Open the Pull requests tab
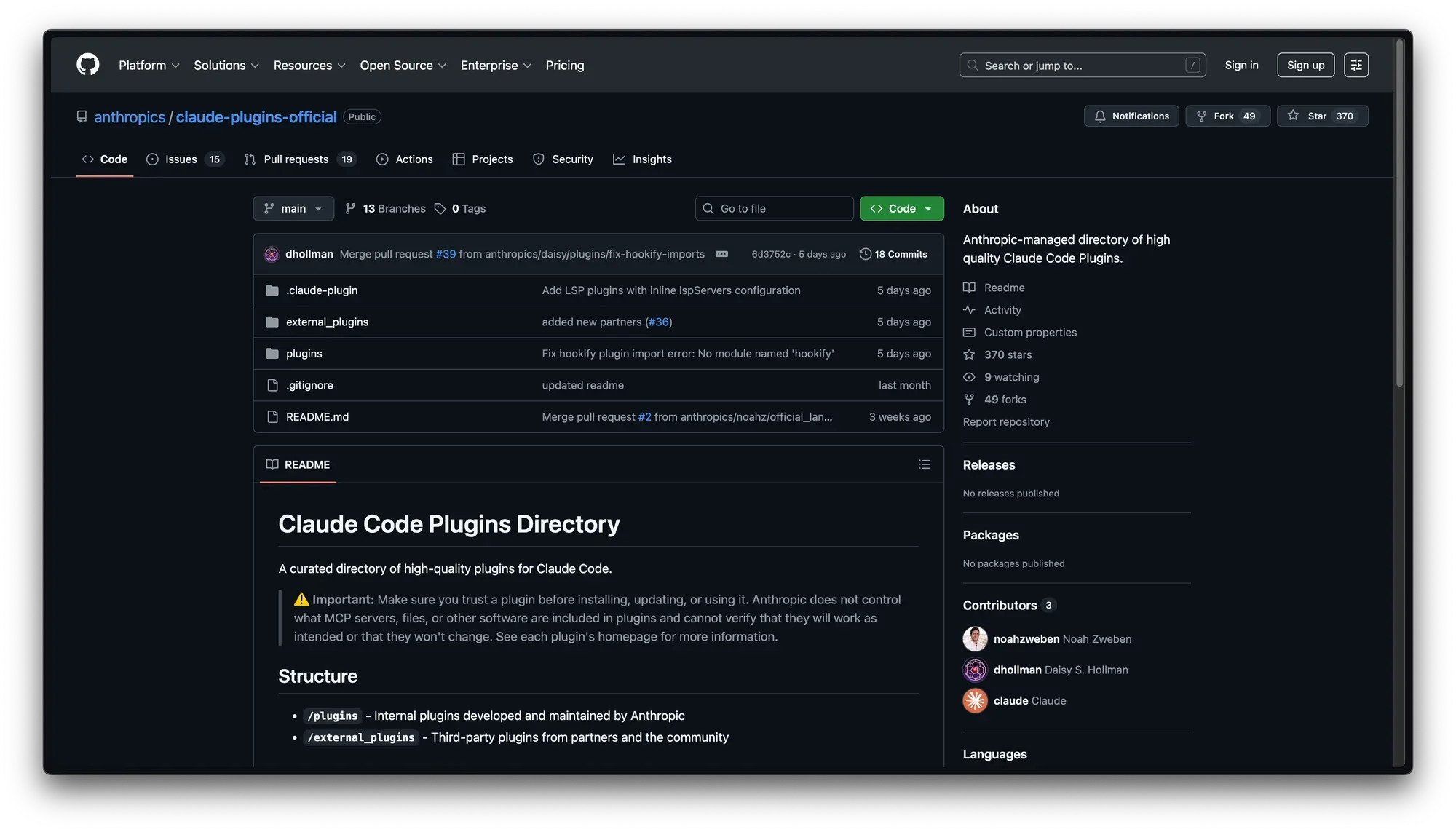This screenshot has height=832, width=1456. pyautogui.click(x=294, y=159)
